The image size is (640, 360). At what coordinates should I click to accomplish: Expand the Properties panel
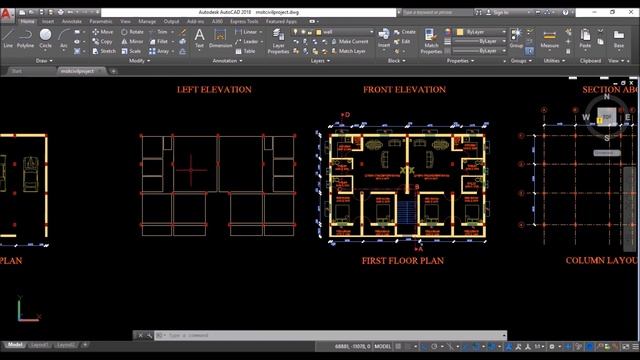[x=460, y=61]
